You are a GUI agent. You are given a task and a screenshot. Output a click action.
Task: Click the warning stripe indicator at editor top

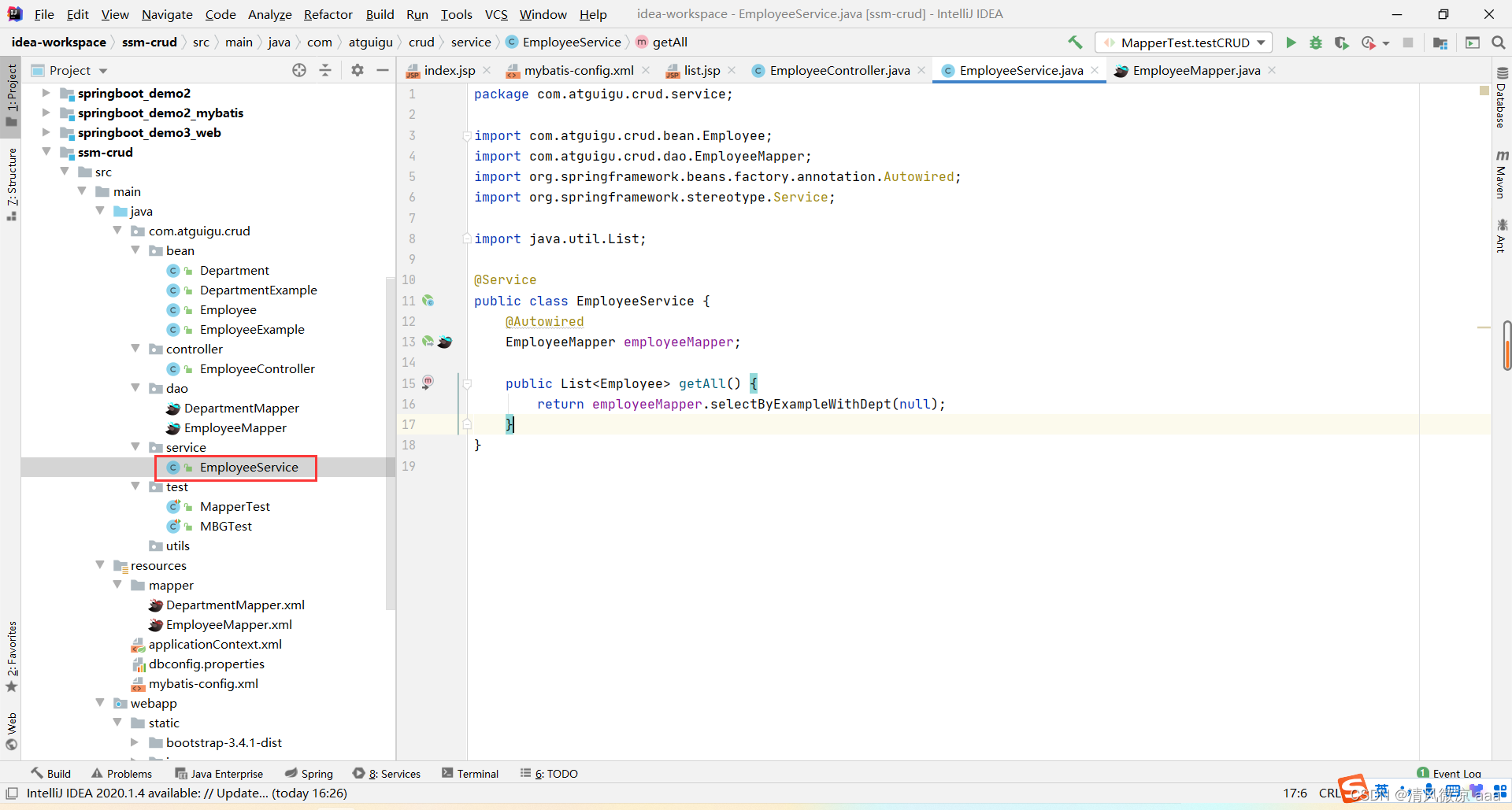point(1484,91)
